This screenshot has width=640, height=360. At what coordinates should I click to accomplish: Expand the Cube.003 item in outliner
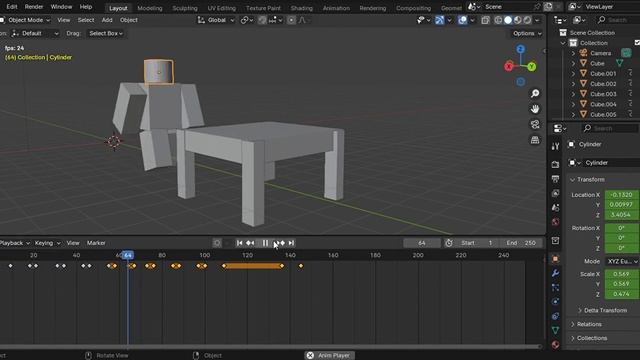tap(573, 94)
